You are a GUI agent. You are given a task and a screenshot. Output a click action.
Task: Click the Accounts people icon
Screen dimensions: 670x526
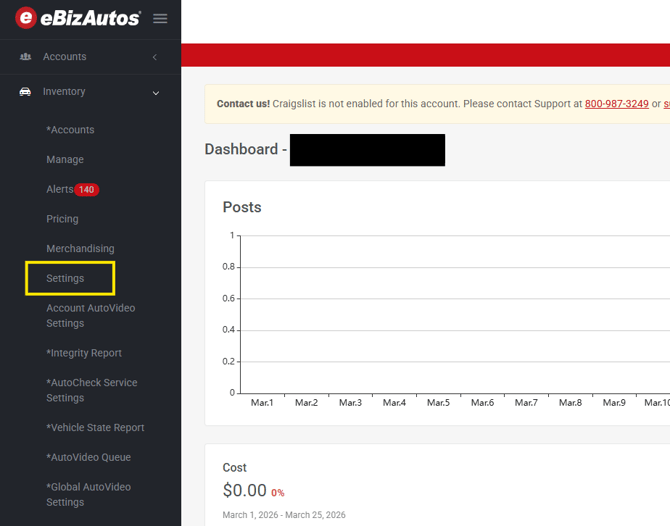26,56
